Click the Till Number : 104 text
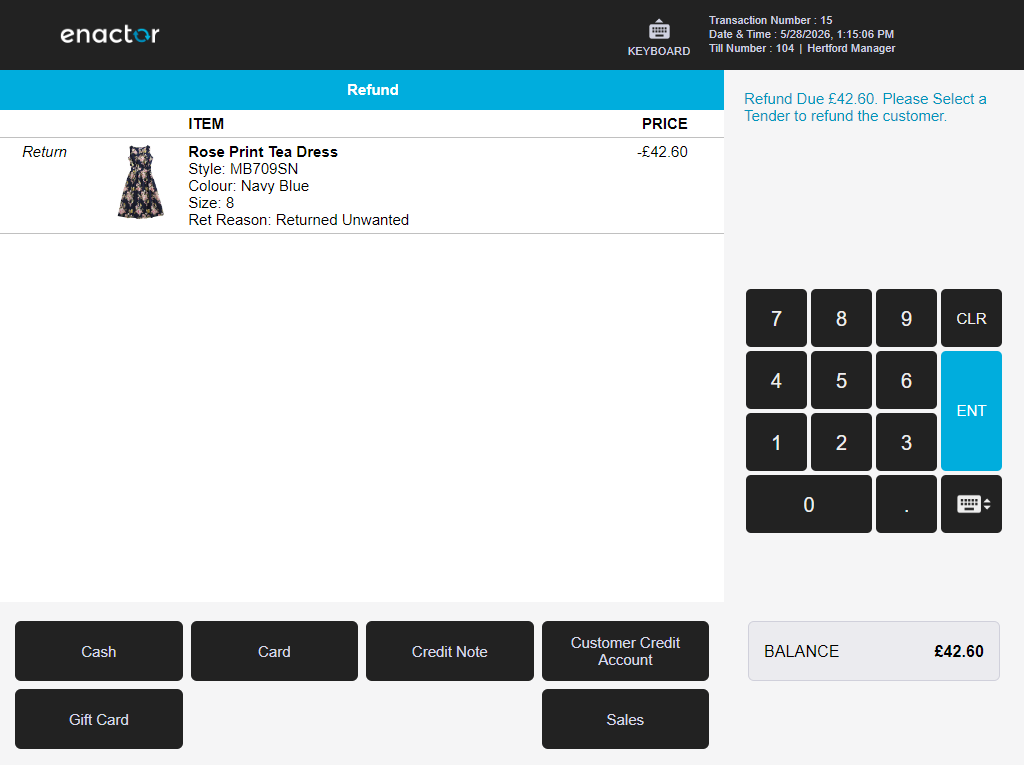The height and width of the screenshot is (765, 1024). pos(752,48)
